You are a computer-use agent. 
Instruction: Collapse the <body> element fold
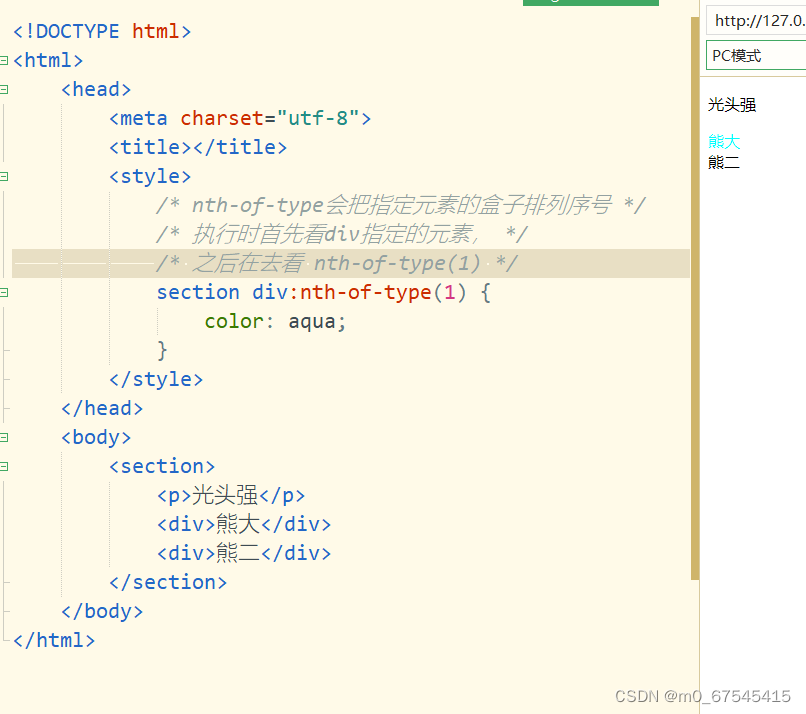pos(5,437)
